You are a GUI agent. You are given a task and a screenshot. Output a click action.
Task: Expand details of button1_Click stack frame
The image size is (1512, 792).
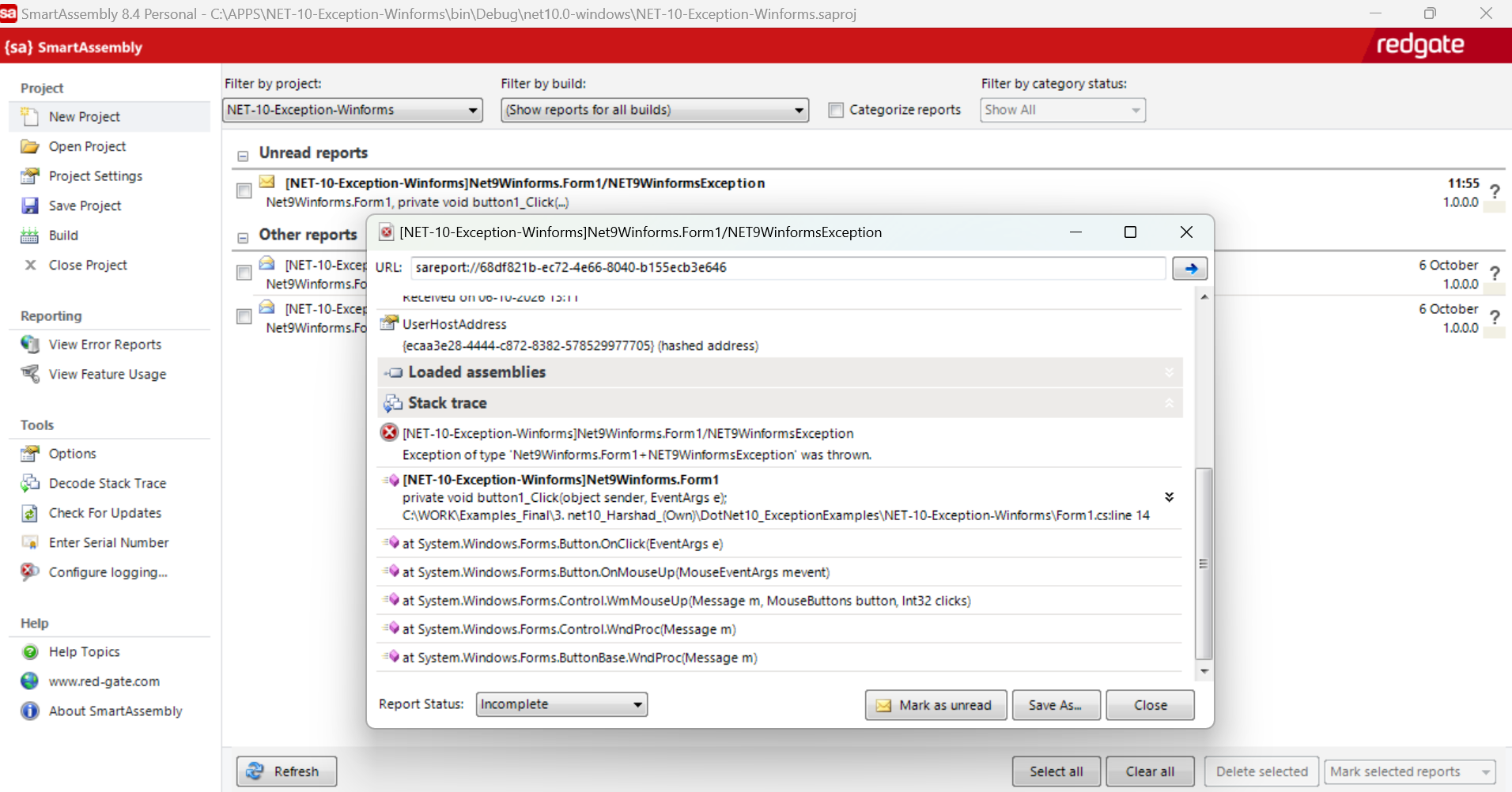coord(1169,497)
